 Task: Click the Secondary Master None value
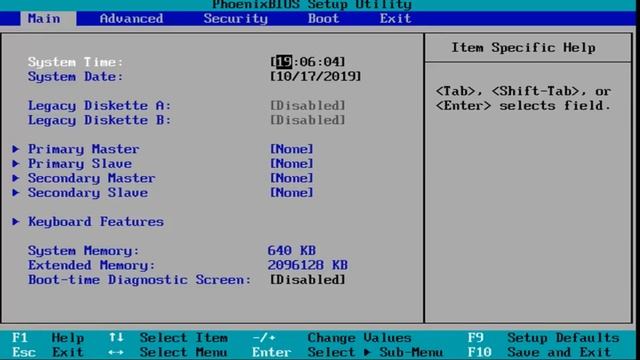(292, 178)
